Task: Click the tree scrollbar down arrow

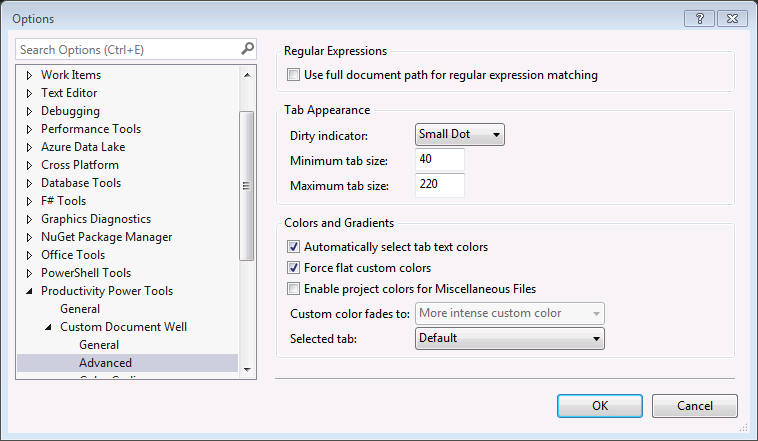Action: coord(247,370)
